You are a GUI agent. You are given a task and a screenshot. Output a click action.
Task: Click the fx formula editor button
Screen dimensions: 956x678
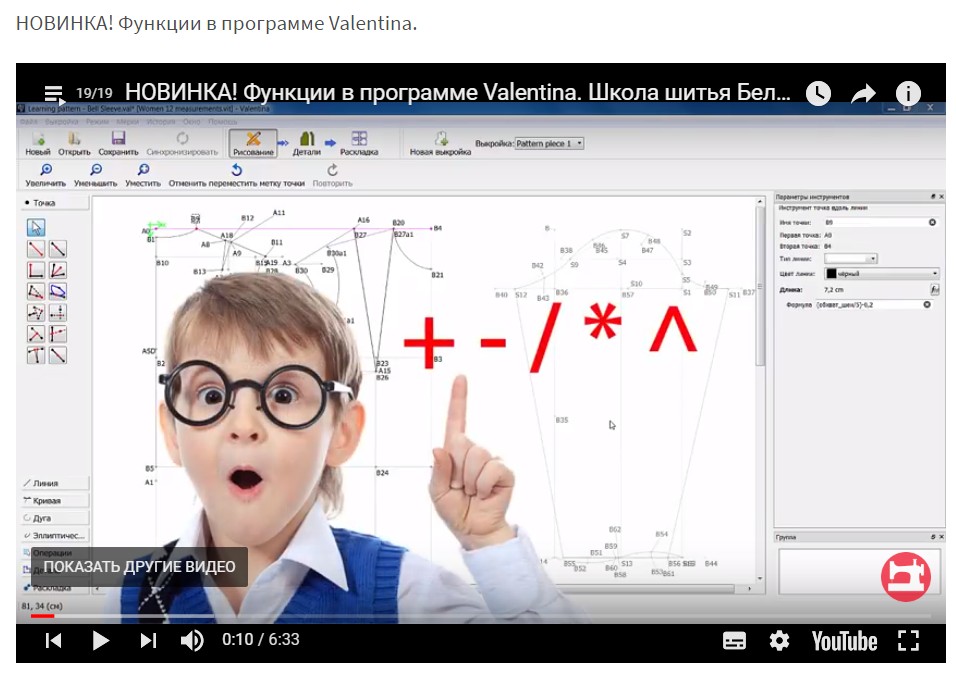pyautogui.click(x=934, y=290)
